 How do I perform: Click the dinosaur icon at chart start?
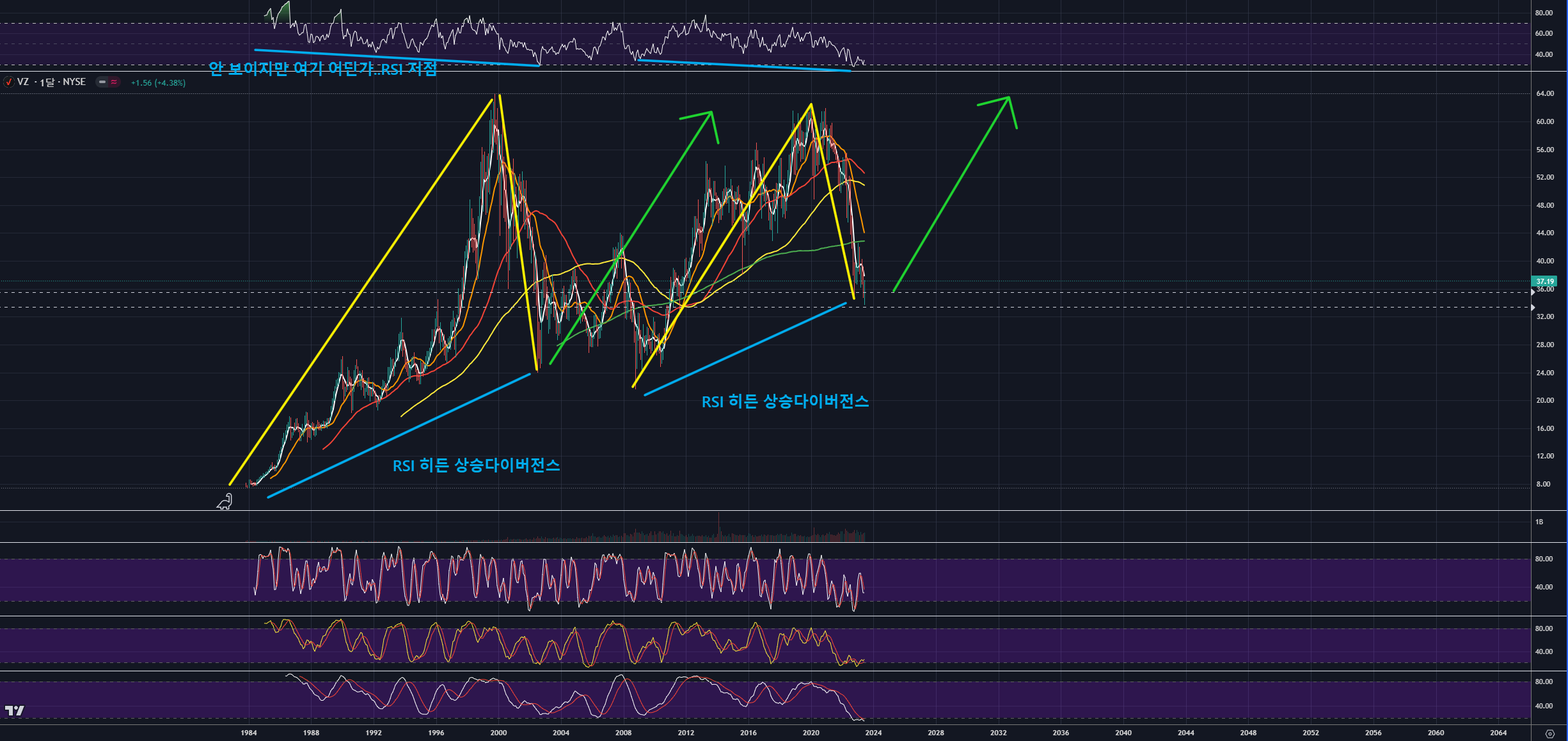click(225, 503)
